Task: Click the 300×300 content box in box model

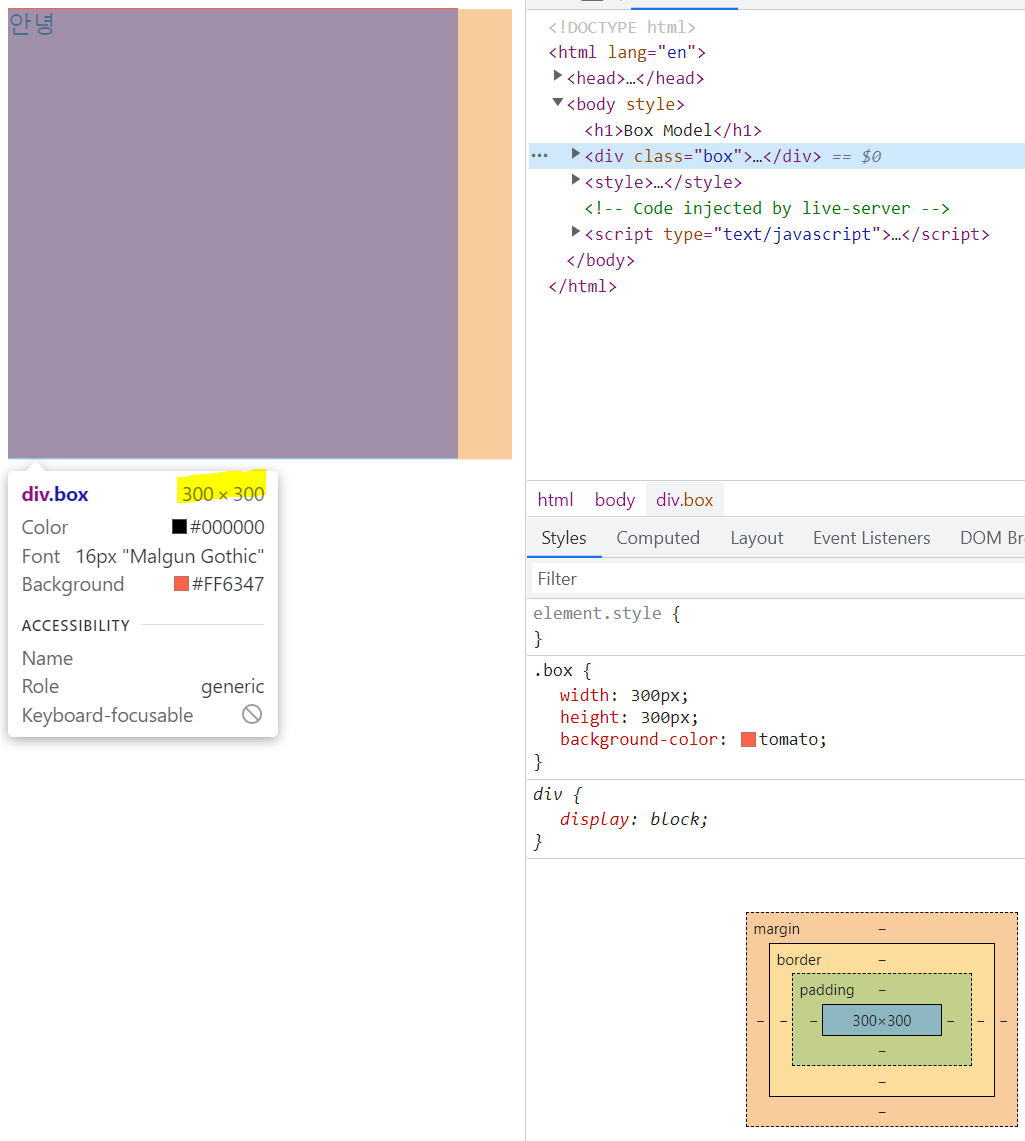Action: pyautogui.click(x=882, y=1020)
